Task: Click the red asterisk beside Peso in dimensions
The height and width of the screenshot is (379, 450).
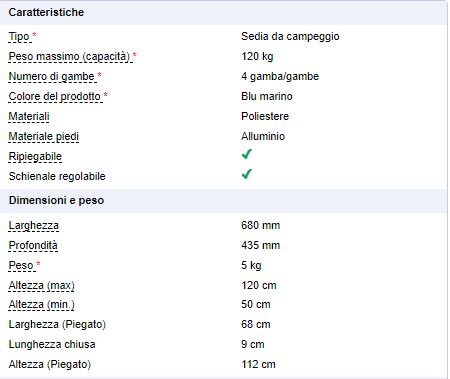Action: coord(38,264)
